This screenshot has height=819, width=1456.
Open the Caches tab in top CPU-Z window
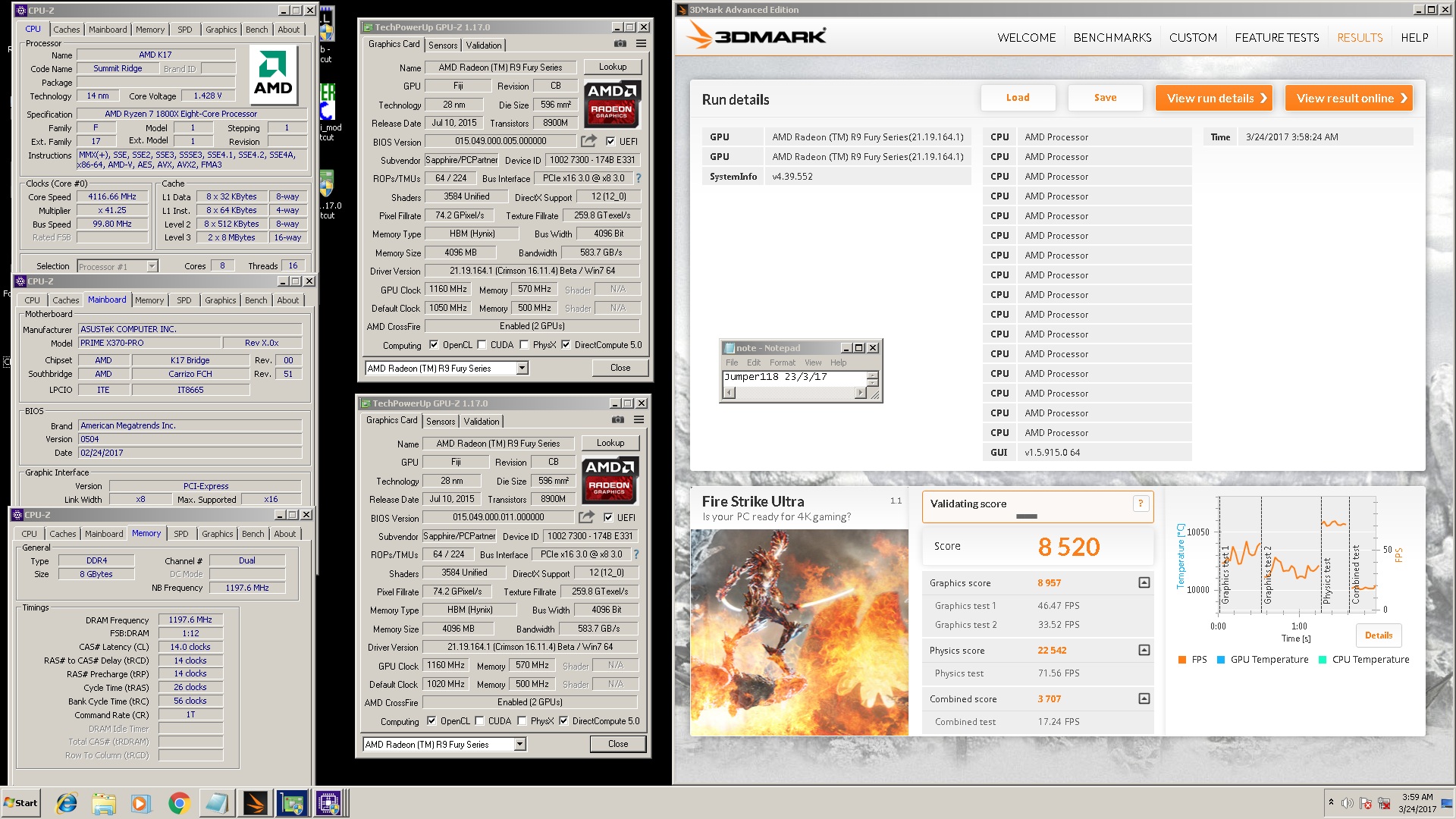click(66, 30)
